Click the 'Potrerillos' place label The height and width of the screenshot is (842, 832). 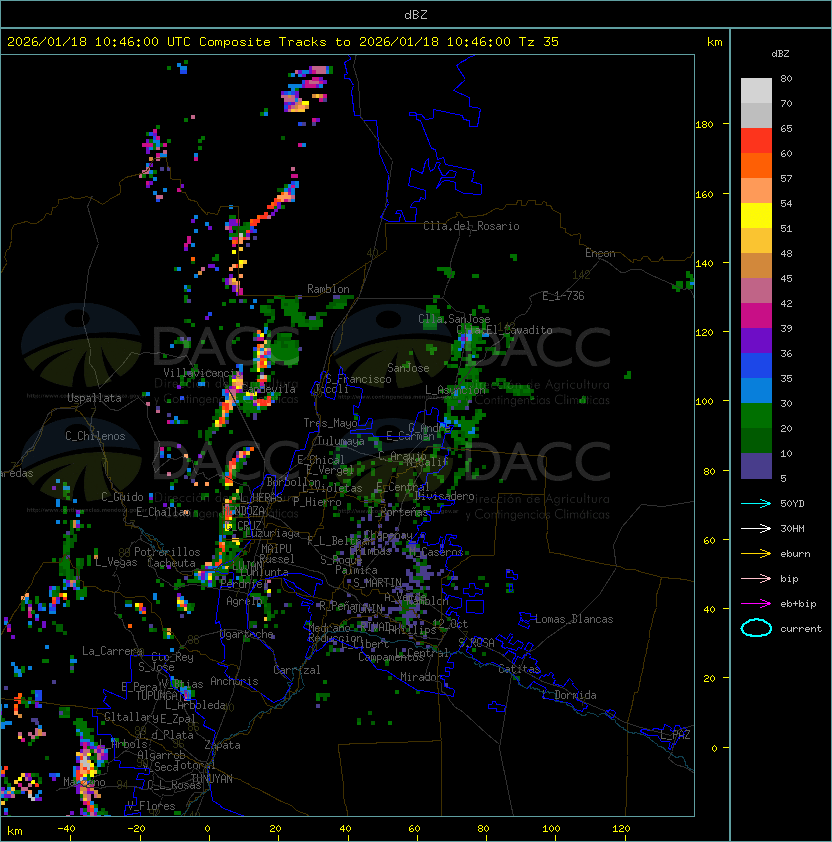tap(167, 551)
